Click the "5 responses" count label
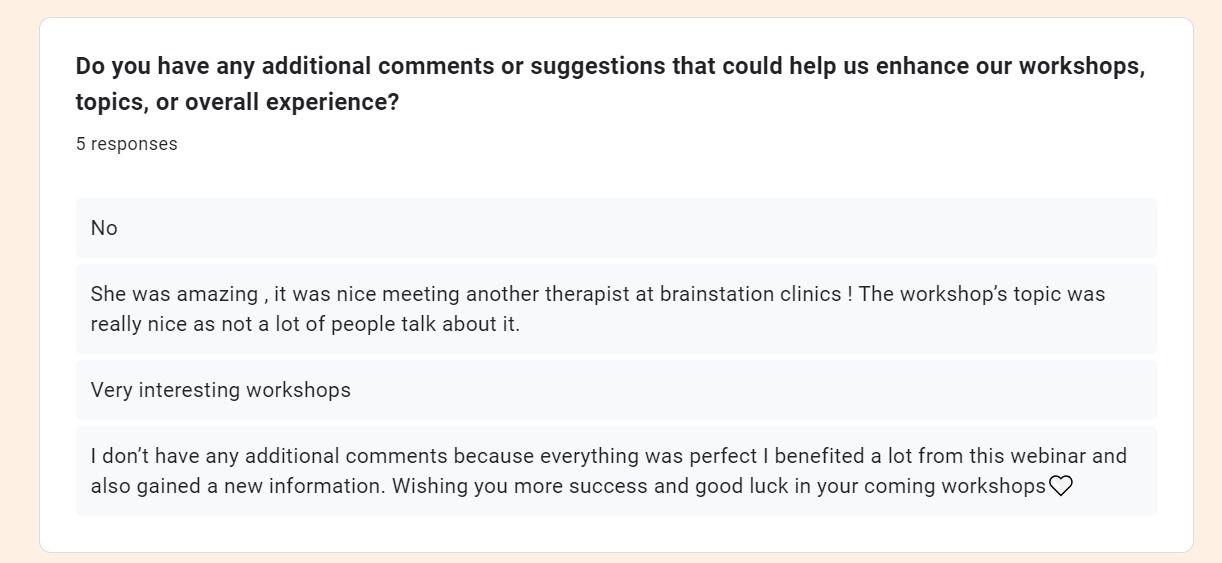 click(127, 144)
